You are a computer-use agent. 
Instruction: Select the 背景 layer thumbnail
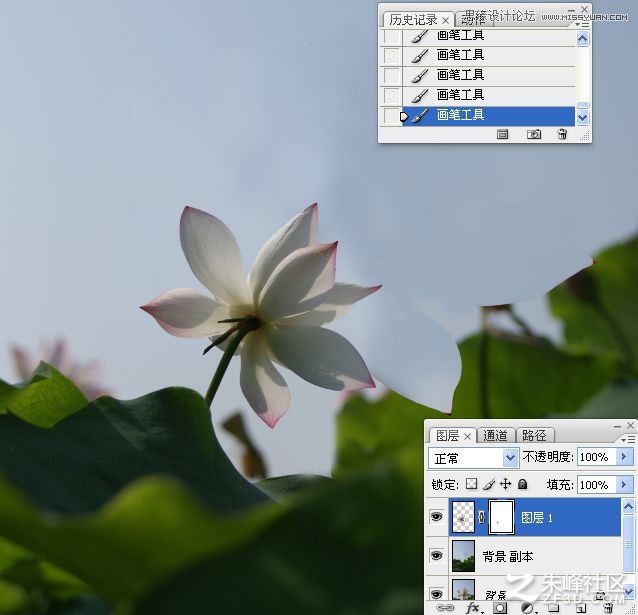point(463,589)
